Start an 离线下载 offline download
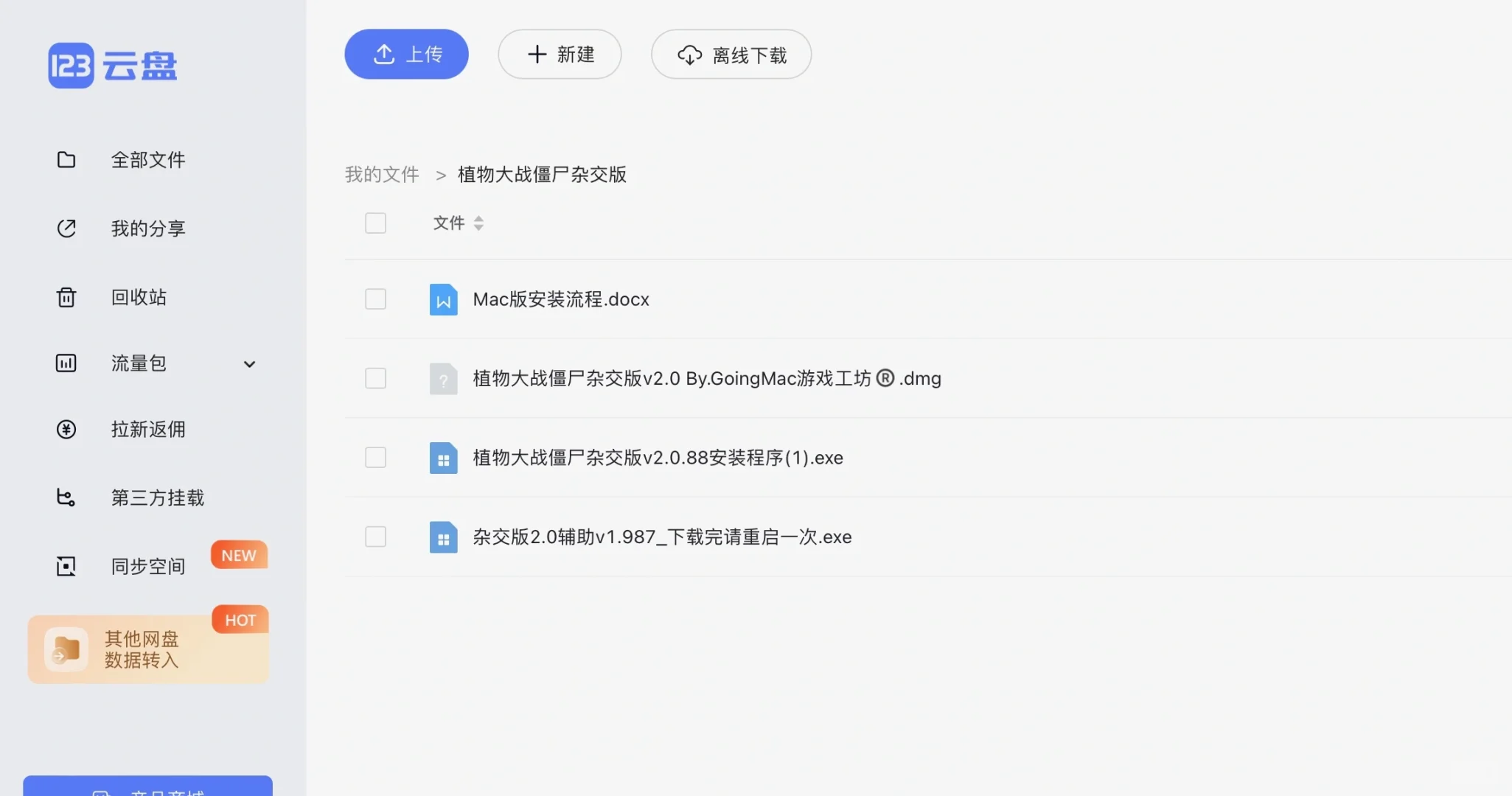 (x=731, y=54)
